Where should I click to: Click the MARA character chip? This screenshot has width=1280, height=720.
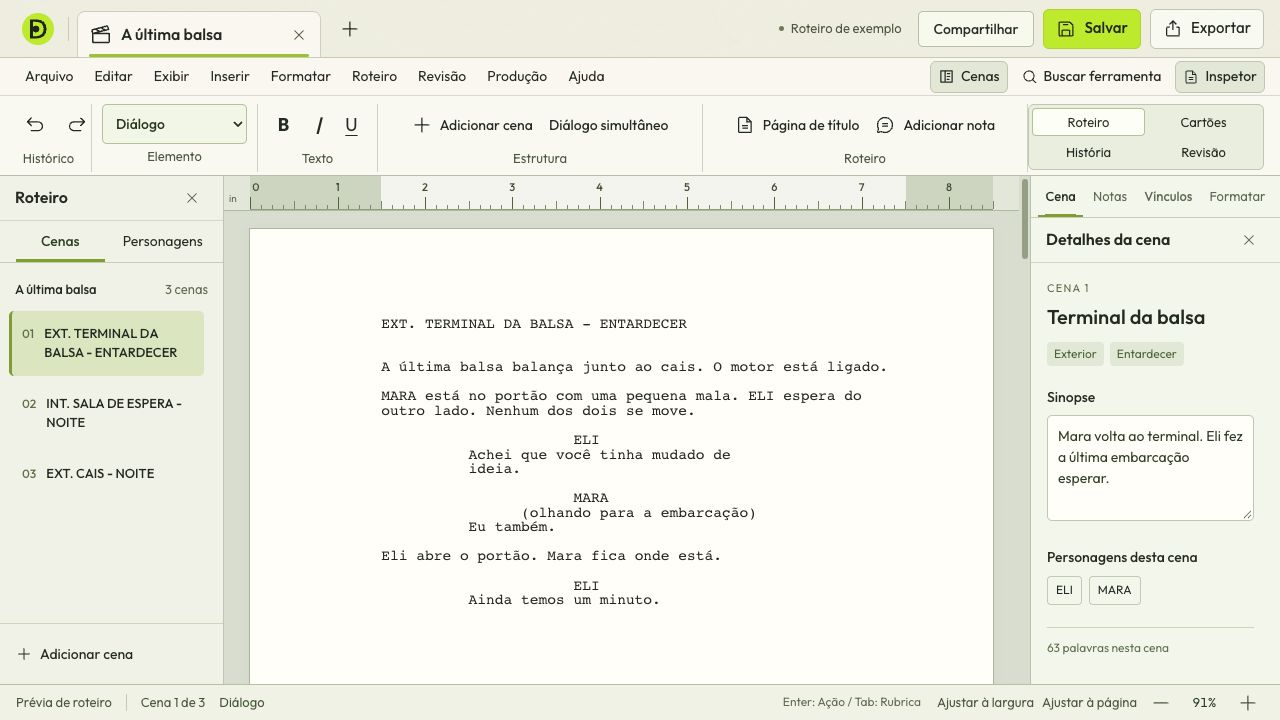click(1114, 590)
